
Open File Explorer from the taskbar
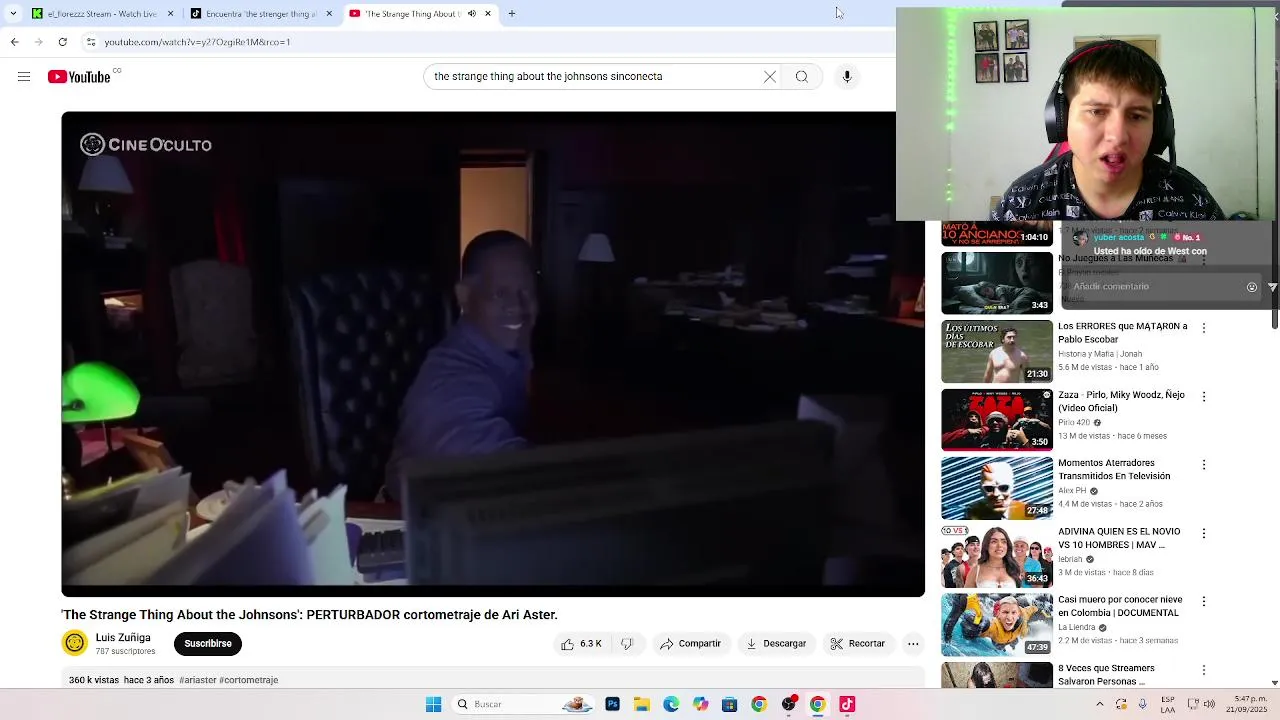pyautogui.click(x=641, y=705)
